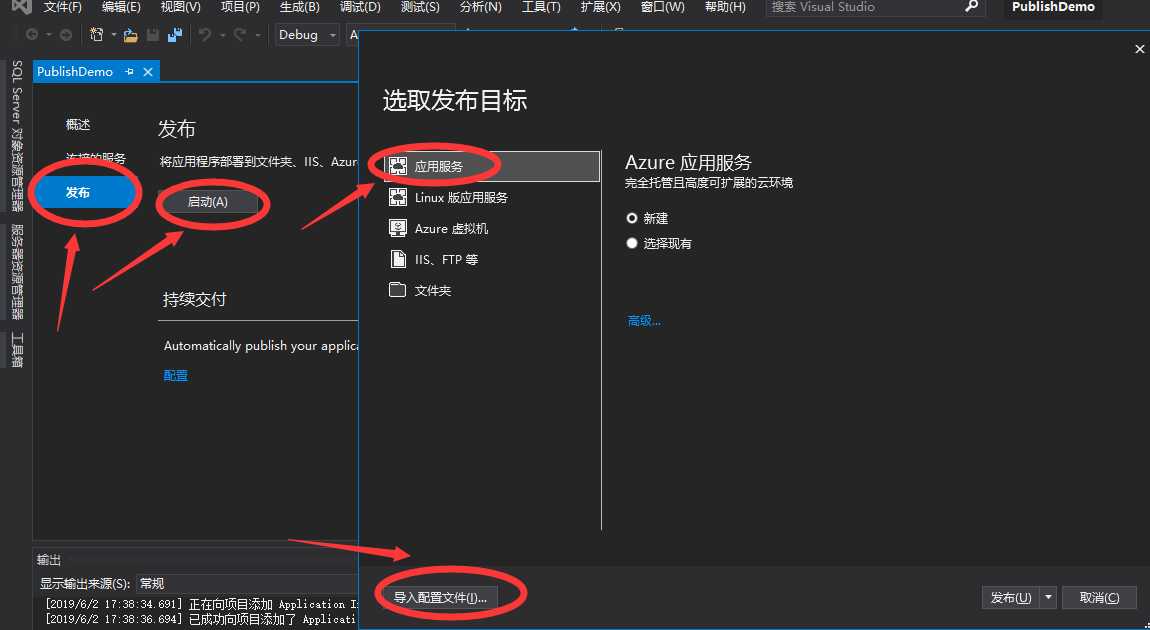The image size is (1150, 630).
Task: Open the 工具箱 side panel
Action: click(17, 350)
